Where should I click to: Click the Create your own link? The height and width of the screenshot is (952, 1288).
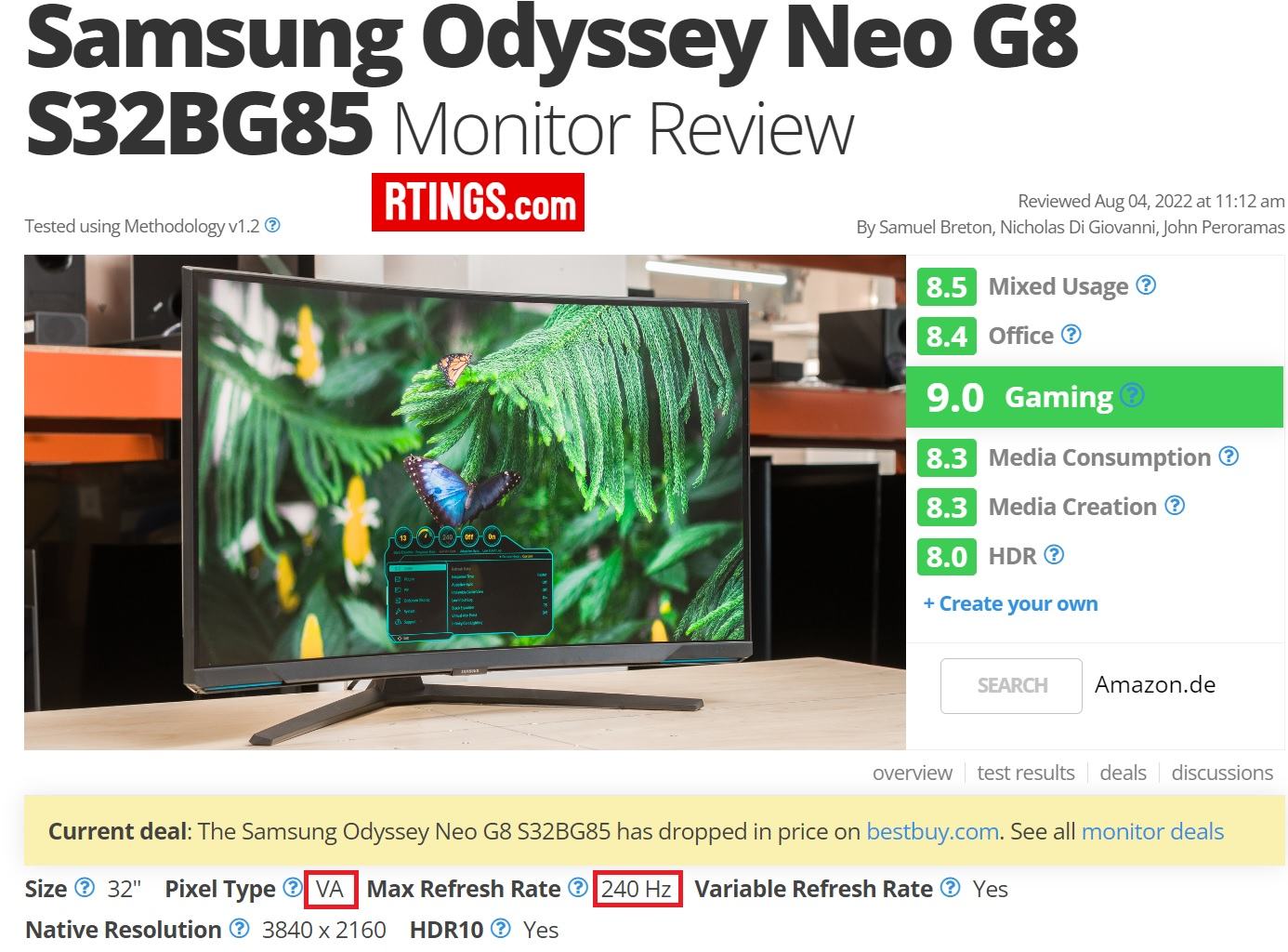[1010, 604]
